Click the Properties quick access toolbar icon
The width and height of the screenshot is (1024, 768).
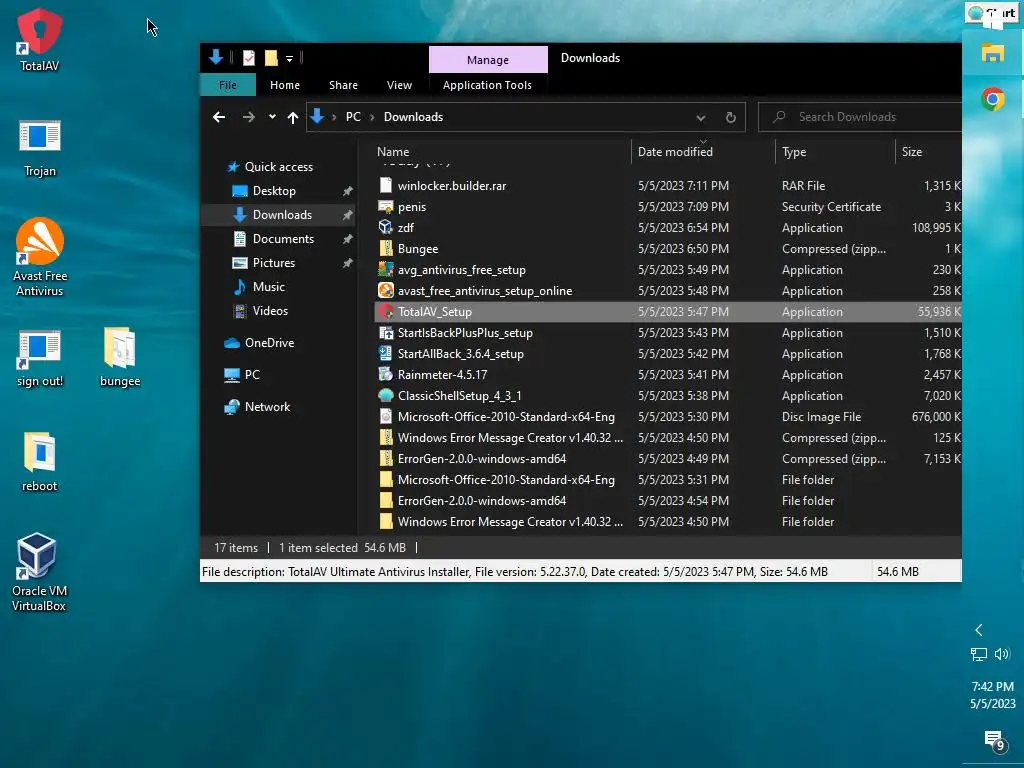[x=249, y=58]
